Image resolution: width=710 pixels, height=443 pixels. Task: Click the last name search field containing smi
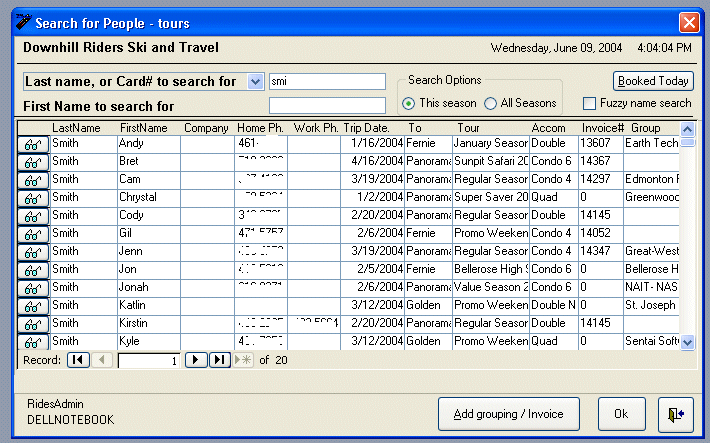point(327,82)
